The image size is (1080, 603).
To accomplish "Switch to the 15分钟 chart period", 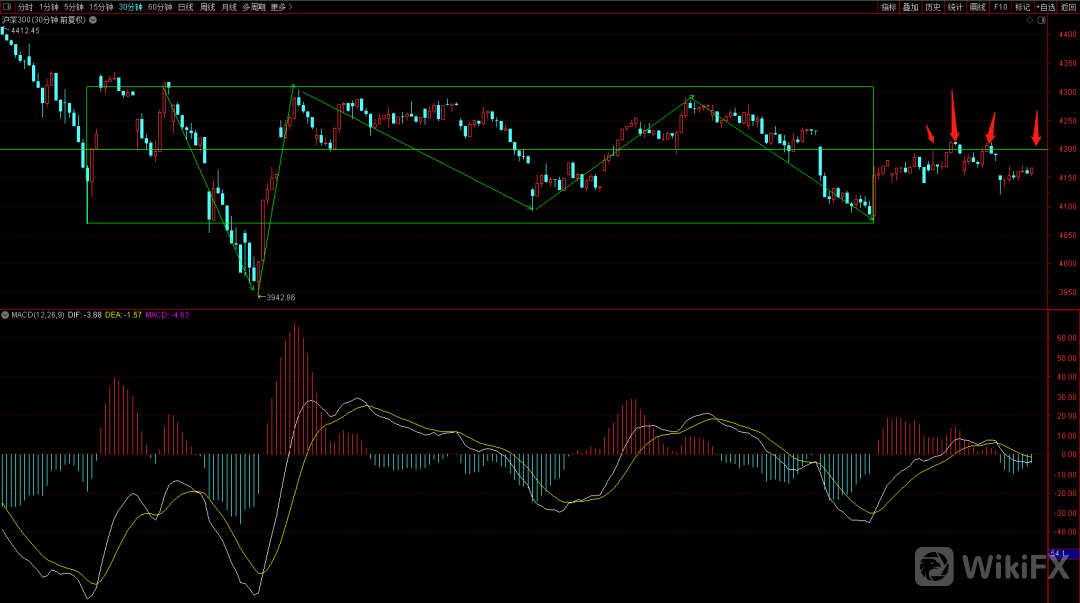I will (101, 7).
